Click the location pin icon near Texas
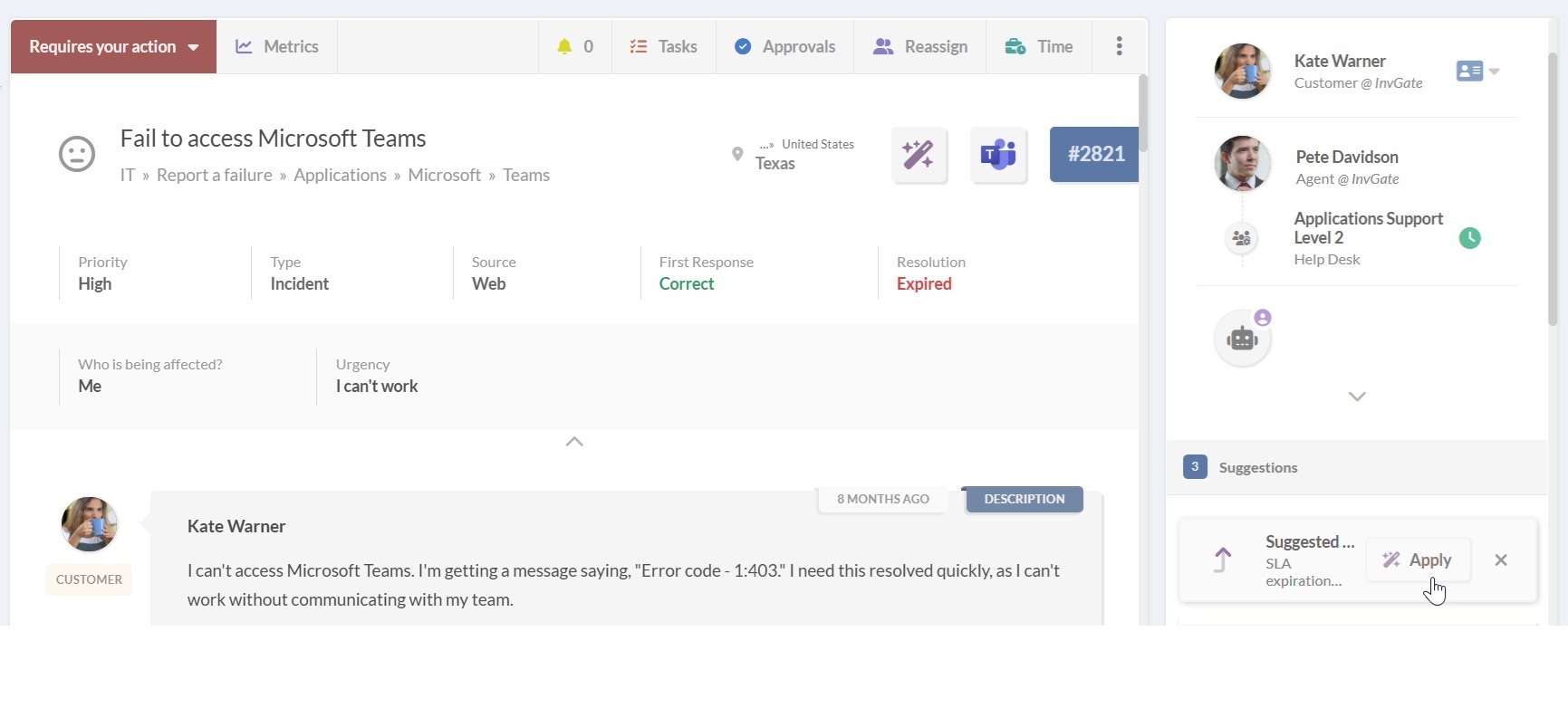 coord(737,154)
